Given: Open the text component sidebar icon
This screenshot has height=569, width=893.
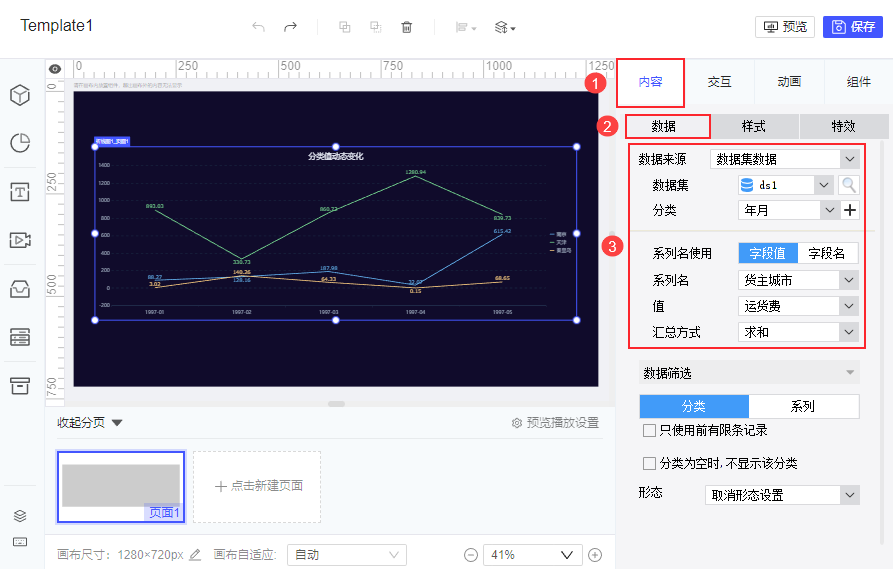Looking at the screenshot, I should (x=20, y=192).
